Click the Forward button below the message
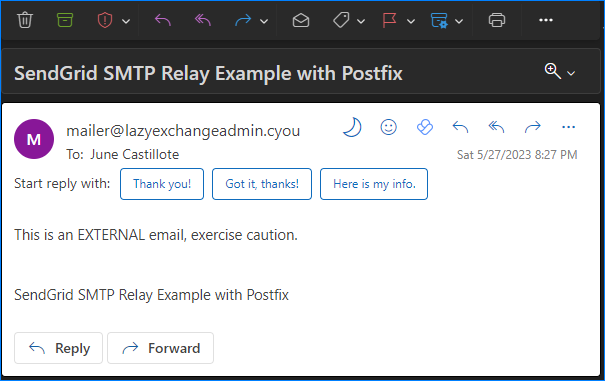 (x=161, y=348)
